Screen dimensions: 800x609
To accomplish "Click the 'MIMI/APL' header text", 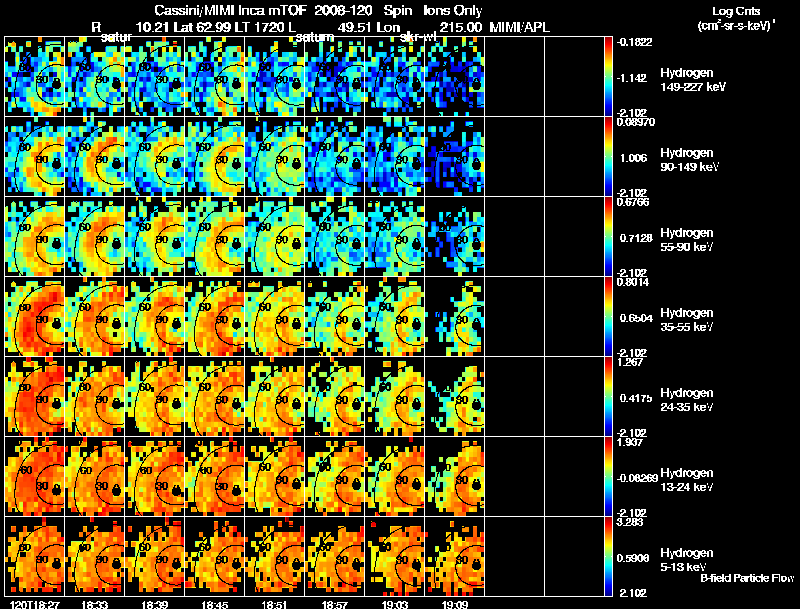I will click(x=519, y=27).
